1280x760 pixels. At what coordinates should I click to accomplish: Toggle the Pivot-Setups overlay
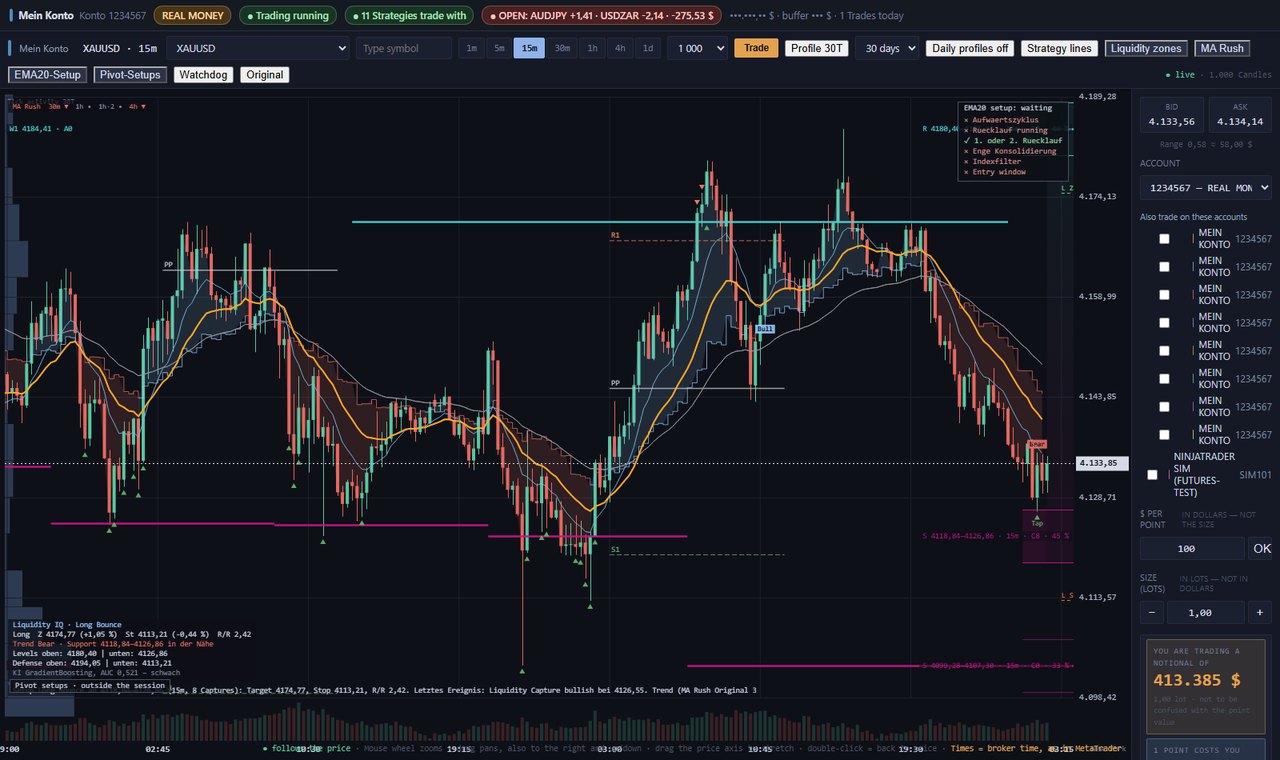pyautogui.click(x=130, y=75)
